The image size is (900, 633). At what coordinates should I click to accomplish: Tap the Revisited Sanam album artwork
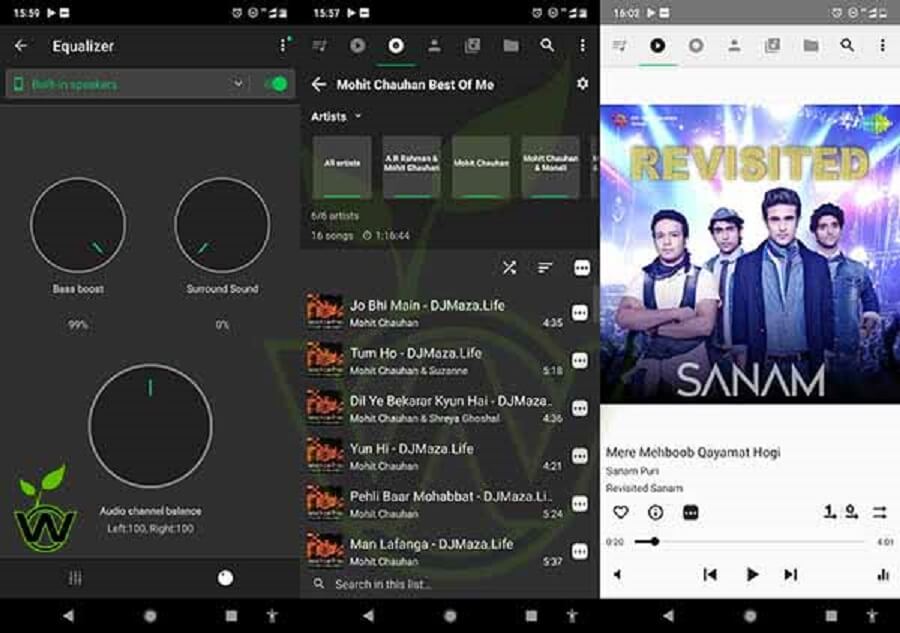750,254
